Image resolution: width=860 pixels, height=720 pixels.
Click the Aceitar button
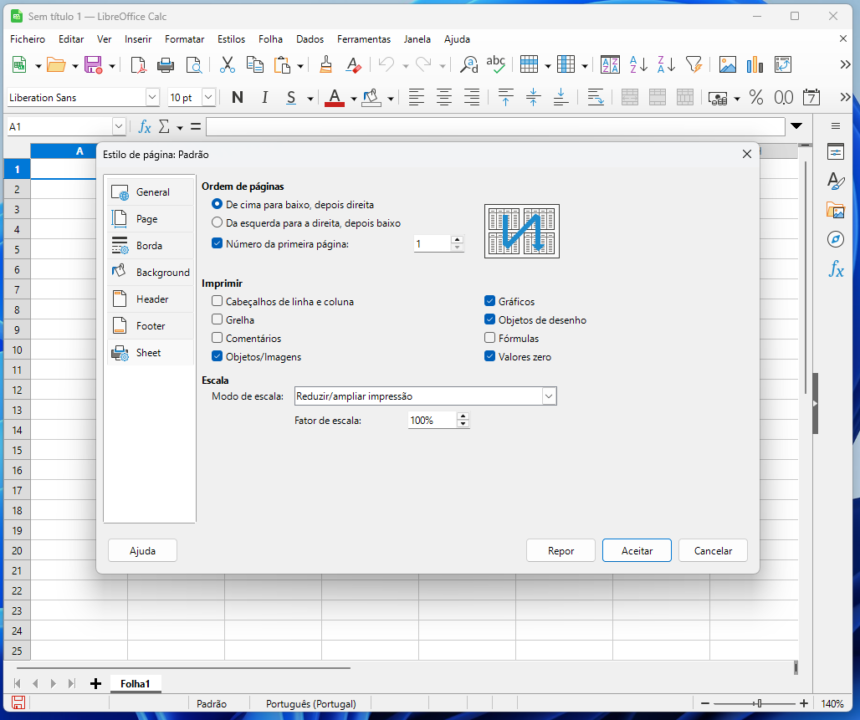point(636,551)
